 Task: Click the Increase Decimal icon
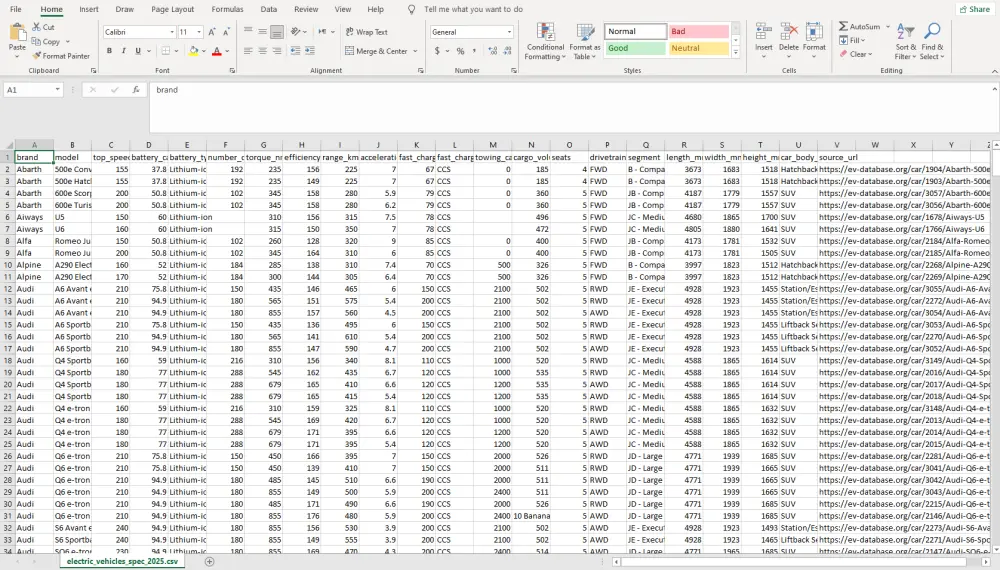[x=492, y=51]
